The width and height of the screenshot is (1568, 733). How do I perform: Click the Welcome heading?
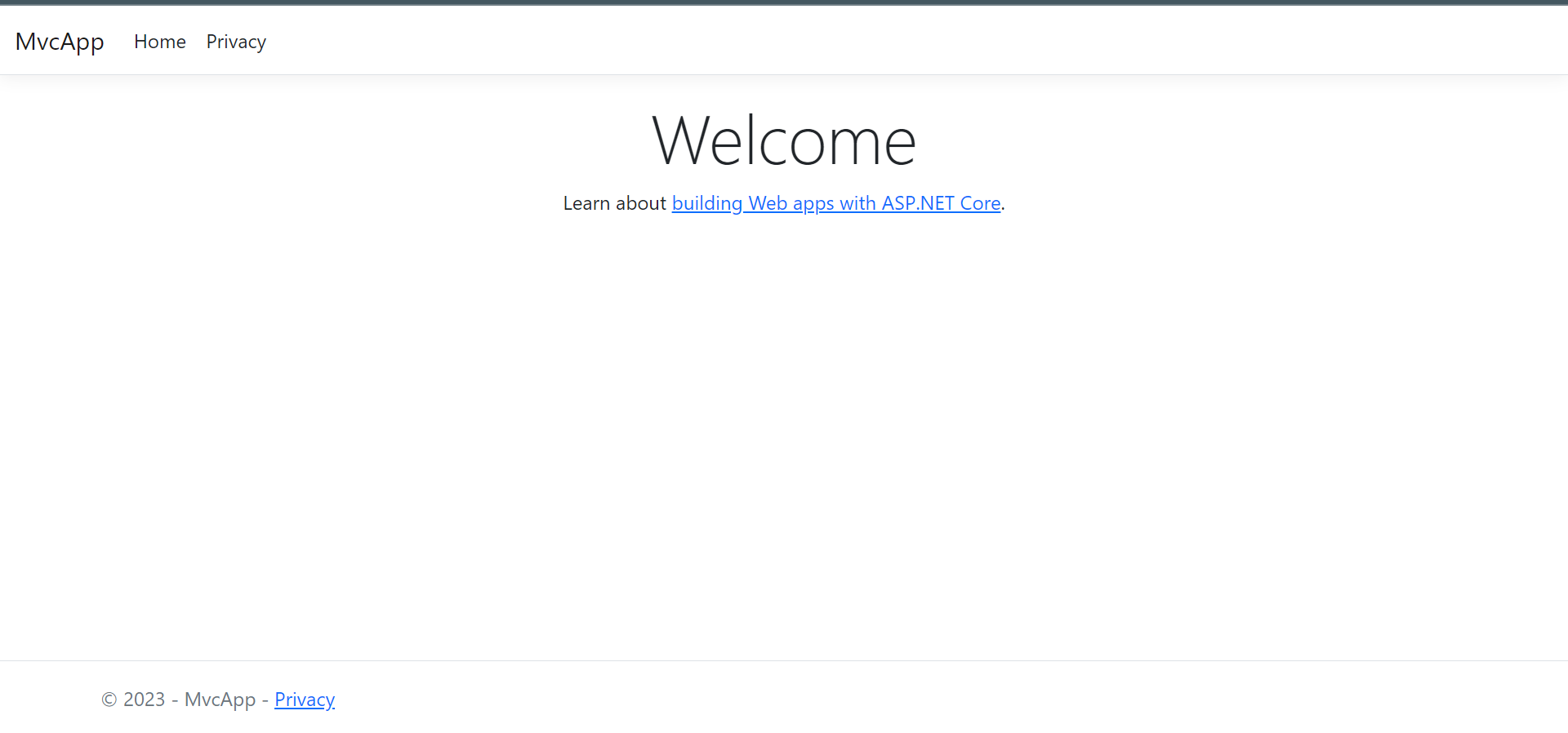pos(784,141)
